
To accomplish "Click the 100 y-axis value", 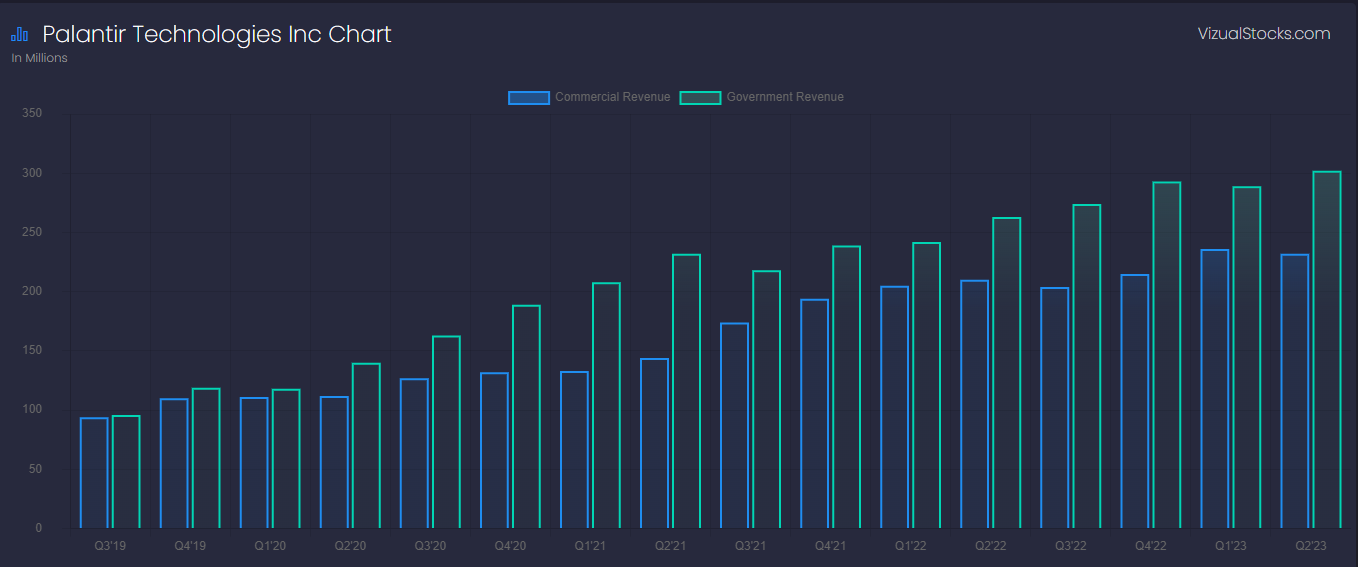I will tap(32, 409).
